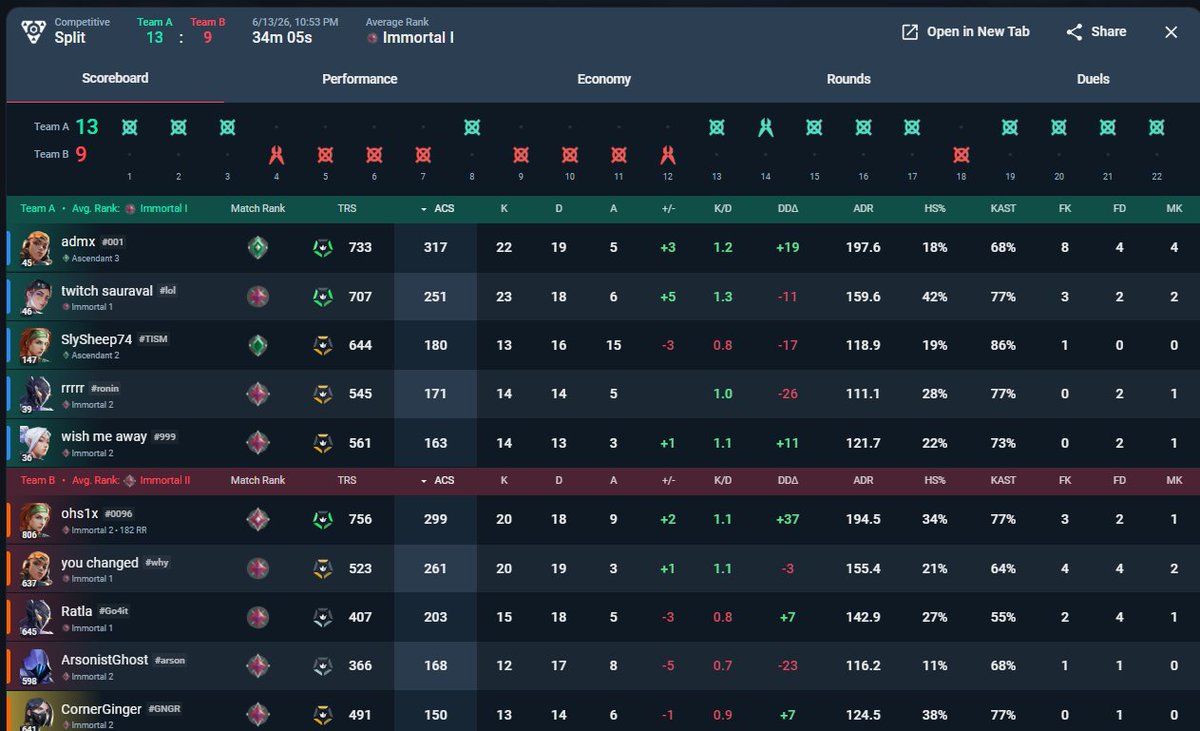Switch to the Scoreboard tab

(115, 78)
